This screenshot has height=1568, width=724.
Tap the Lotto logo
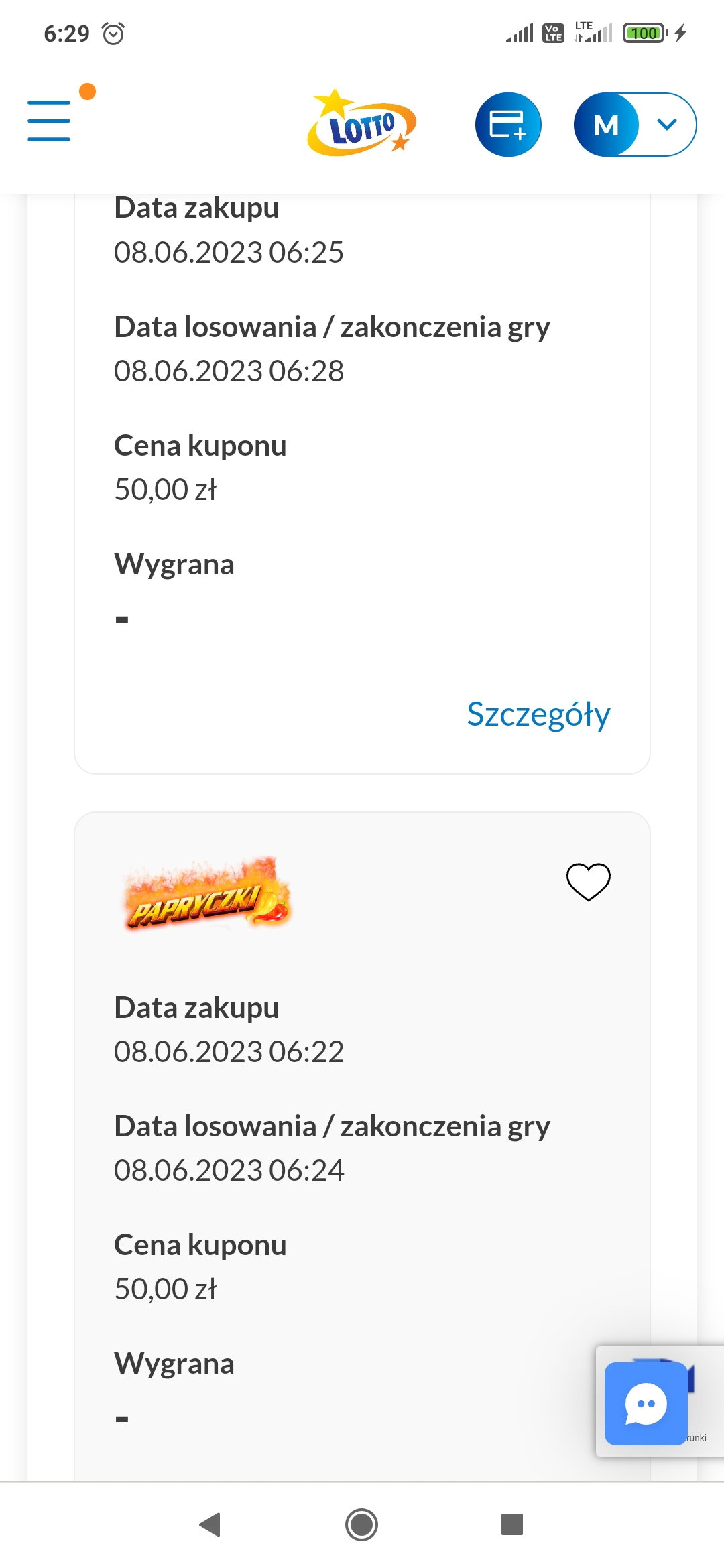coord(362,124)
